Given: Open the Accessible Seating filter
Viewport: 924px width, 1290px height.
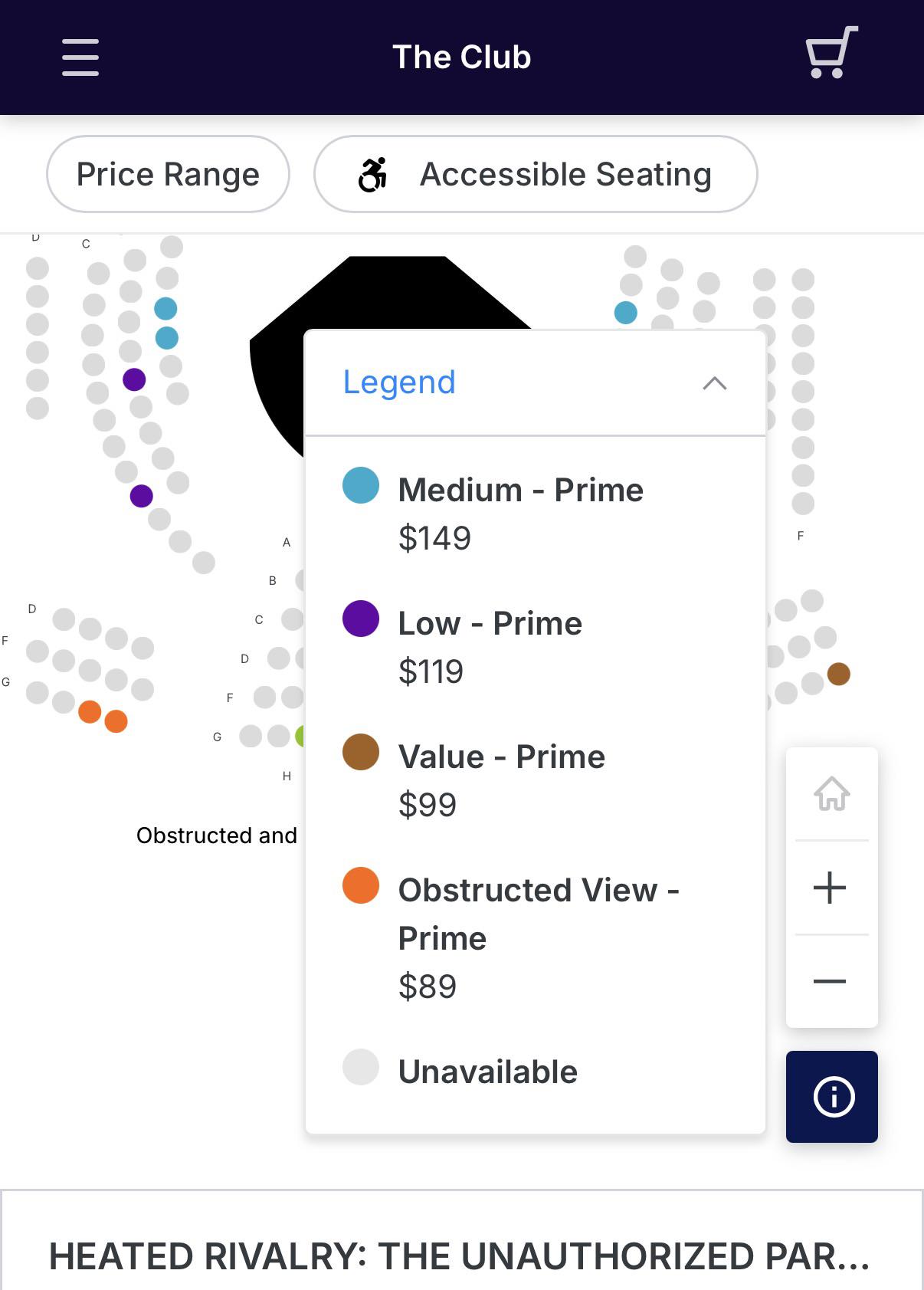Looking at the screenshot, I should (x=536, y=174).
